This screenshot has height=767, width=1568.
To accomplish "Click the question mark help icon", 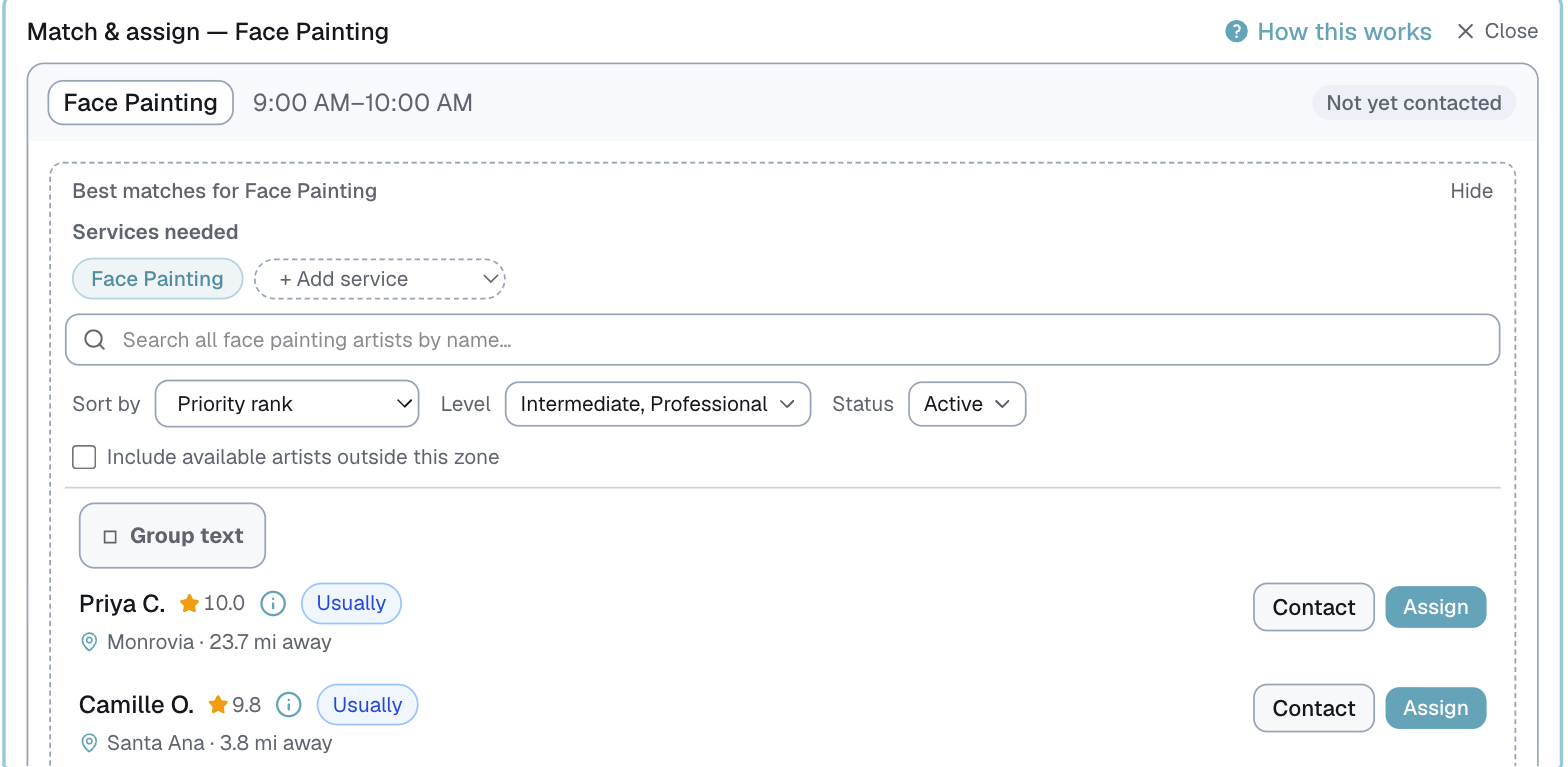I will [x=1236, y=32].
